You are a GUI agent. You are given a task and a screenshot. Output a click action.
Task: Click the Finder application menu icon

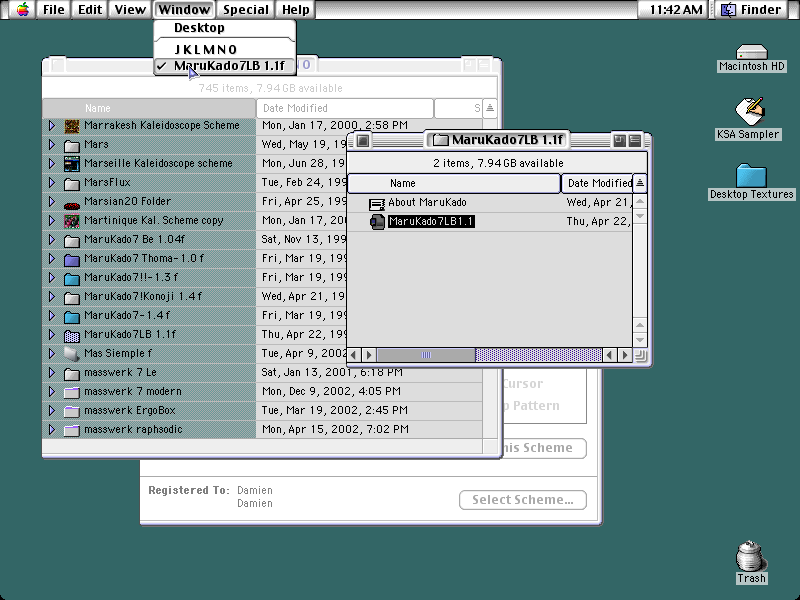[x=729, y=9]
